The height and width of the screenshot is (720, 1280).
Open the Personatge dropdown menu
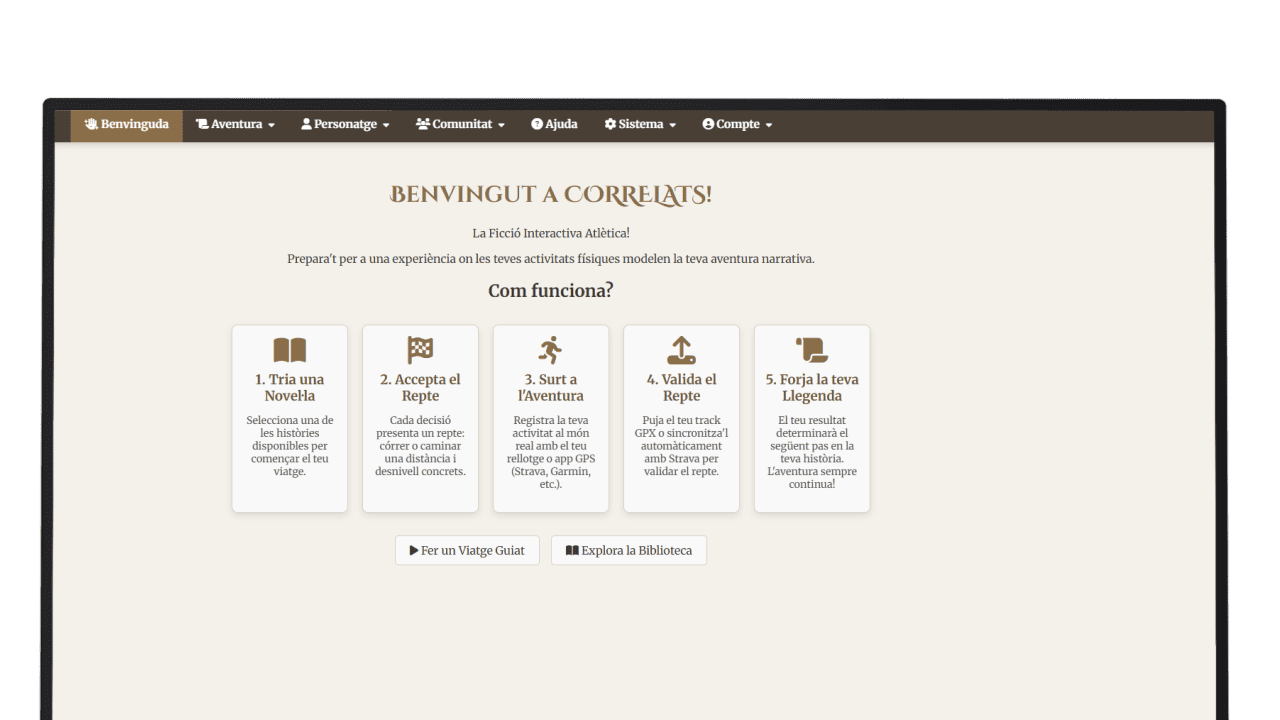tap(345, 125)
